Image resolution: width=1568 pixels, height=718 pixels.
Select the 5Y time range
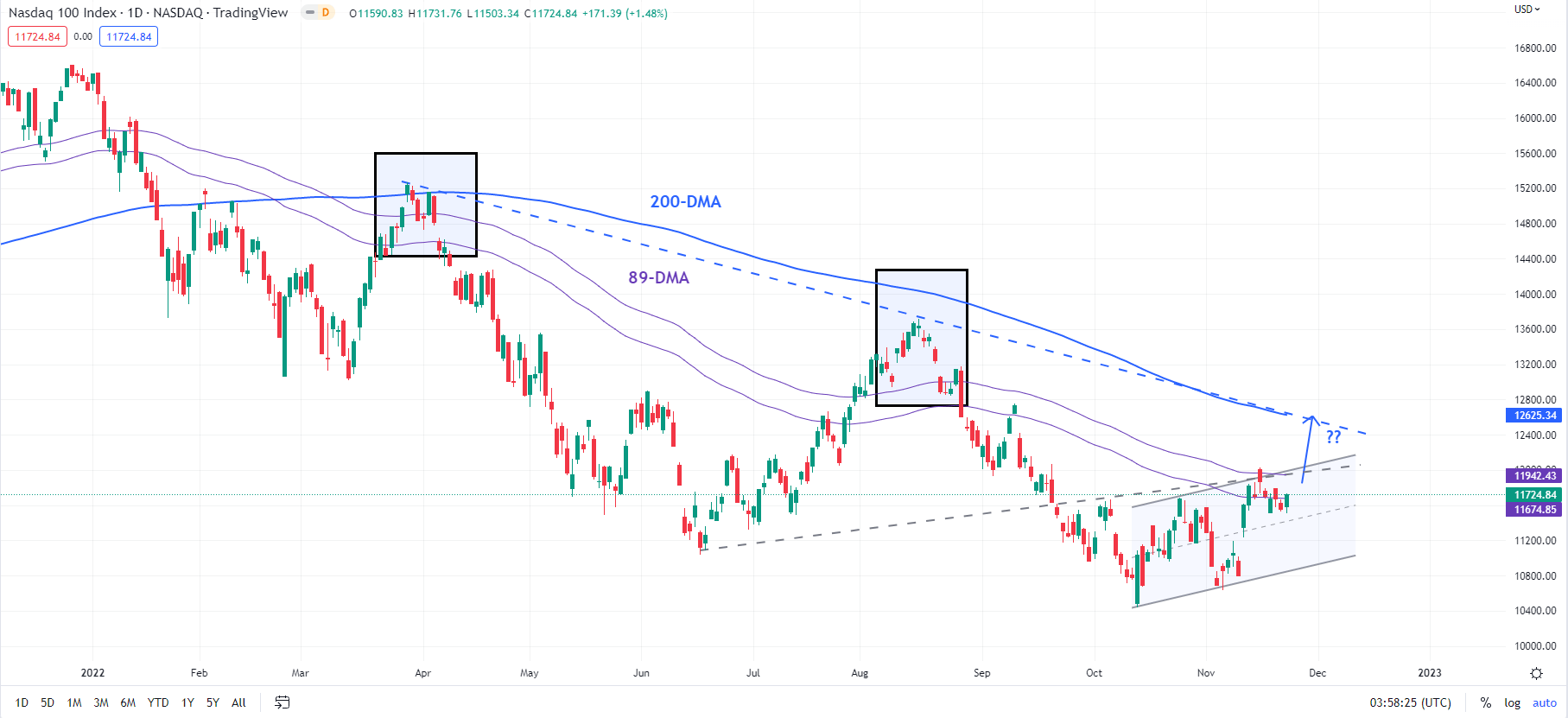coord(213,702)
